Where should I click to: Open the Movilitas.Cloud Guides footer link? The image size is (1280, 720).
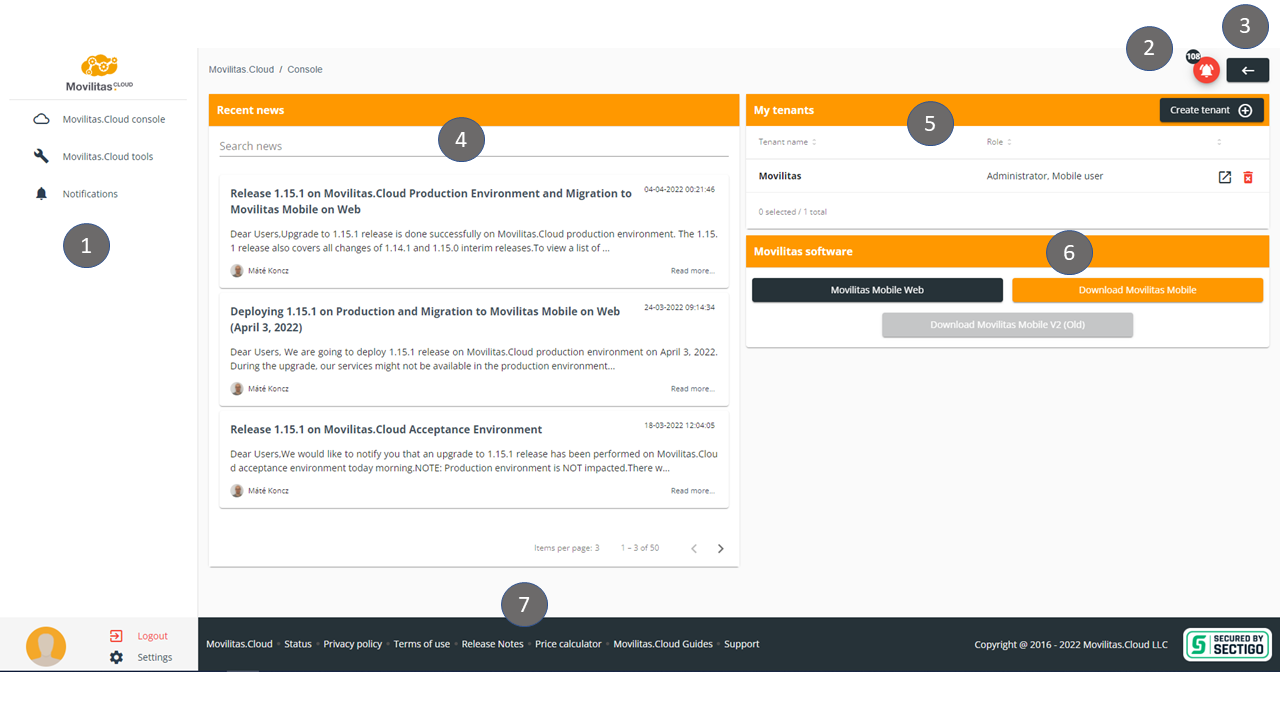coord(663,644)
